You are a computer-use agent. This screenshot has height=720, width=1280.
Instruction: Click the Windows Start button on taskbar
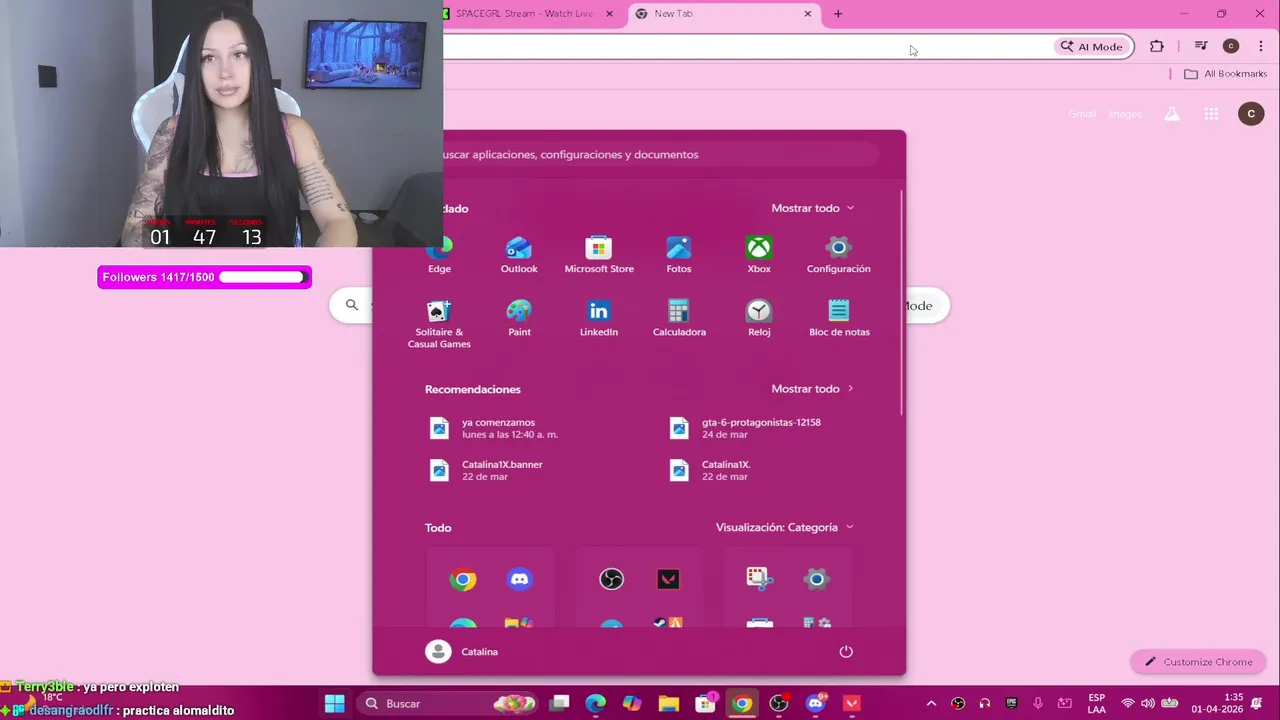[x=335, y=703]
